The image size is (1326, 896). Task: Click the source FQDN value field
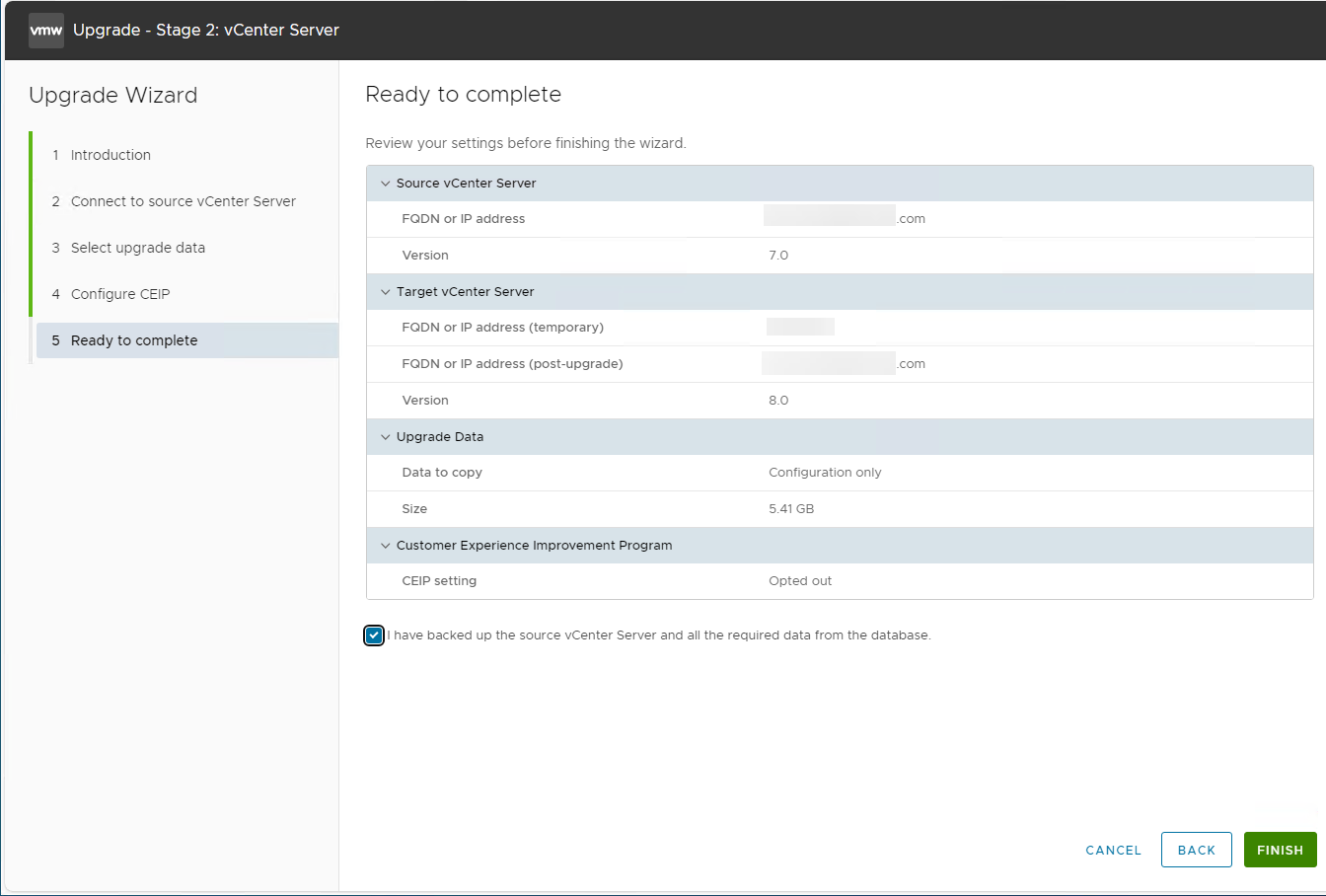click(x=845, y=219)
